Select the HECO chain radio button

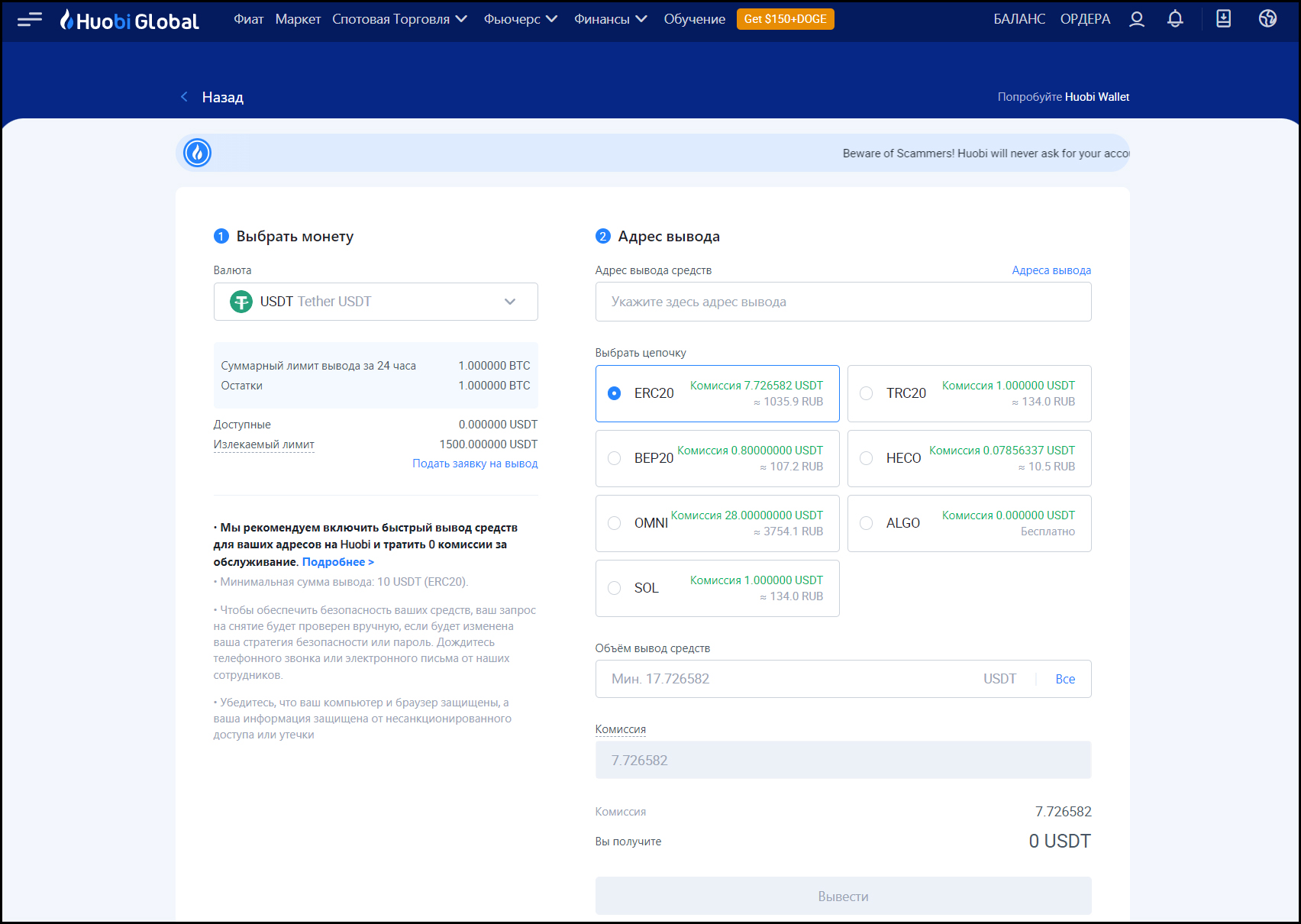click(x=866, y=458)
